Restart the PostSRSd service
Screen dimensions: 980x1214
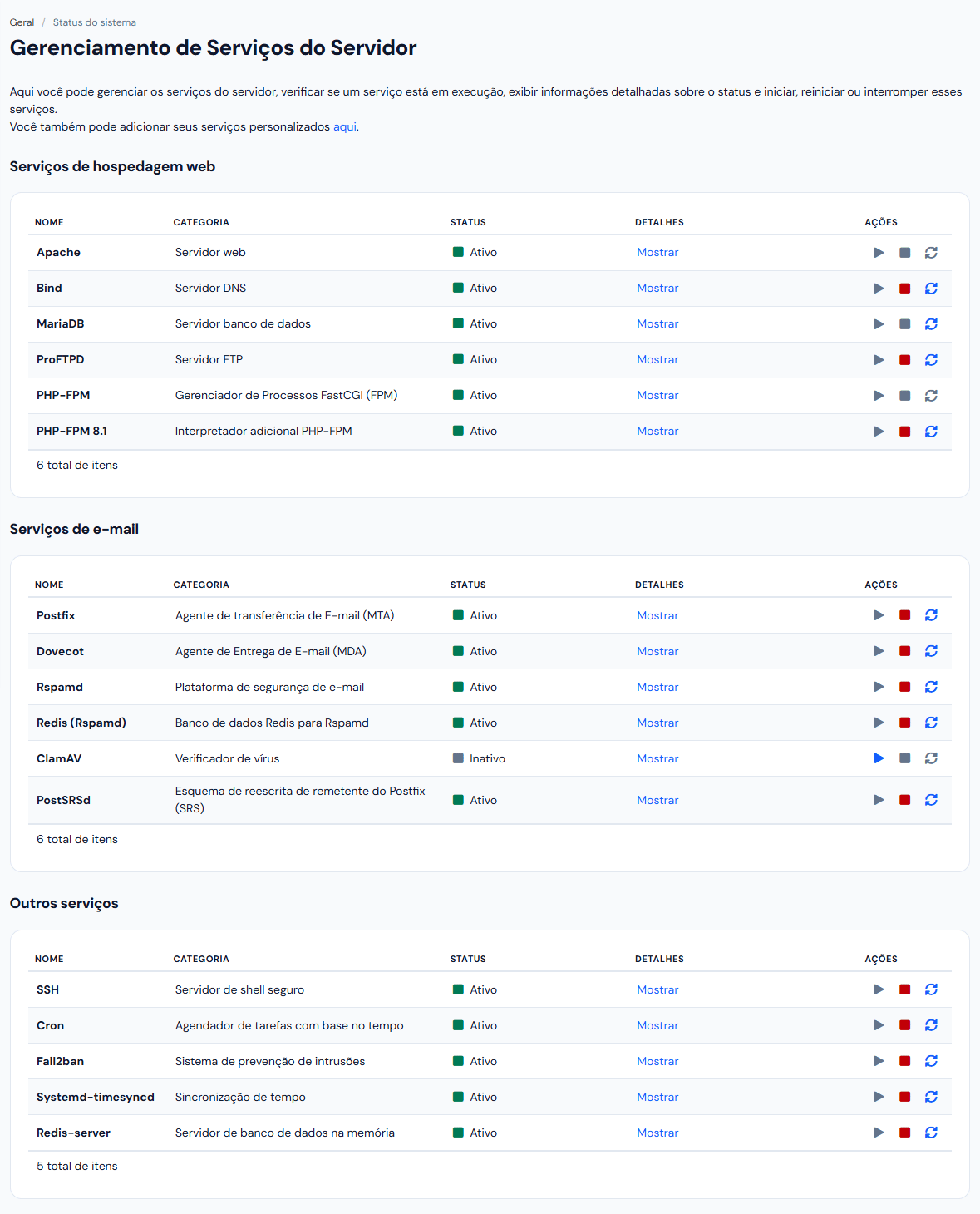click(x=932, y=800)
